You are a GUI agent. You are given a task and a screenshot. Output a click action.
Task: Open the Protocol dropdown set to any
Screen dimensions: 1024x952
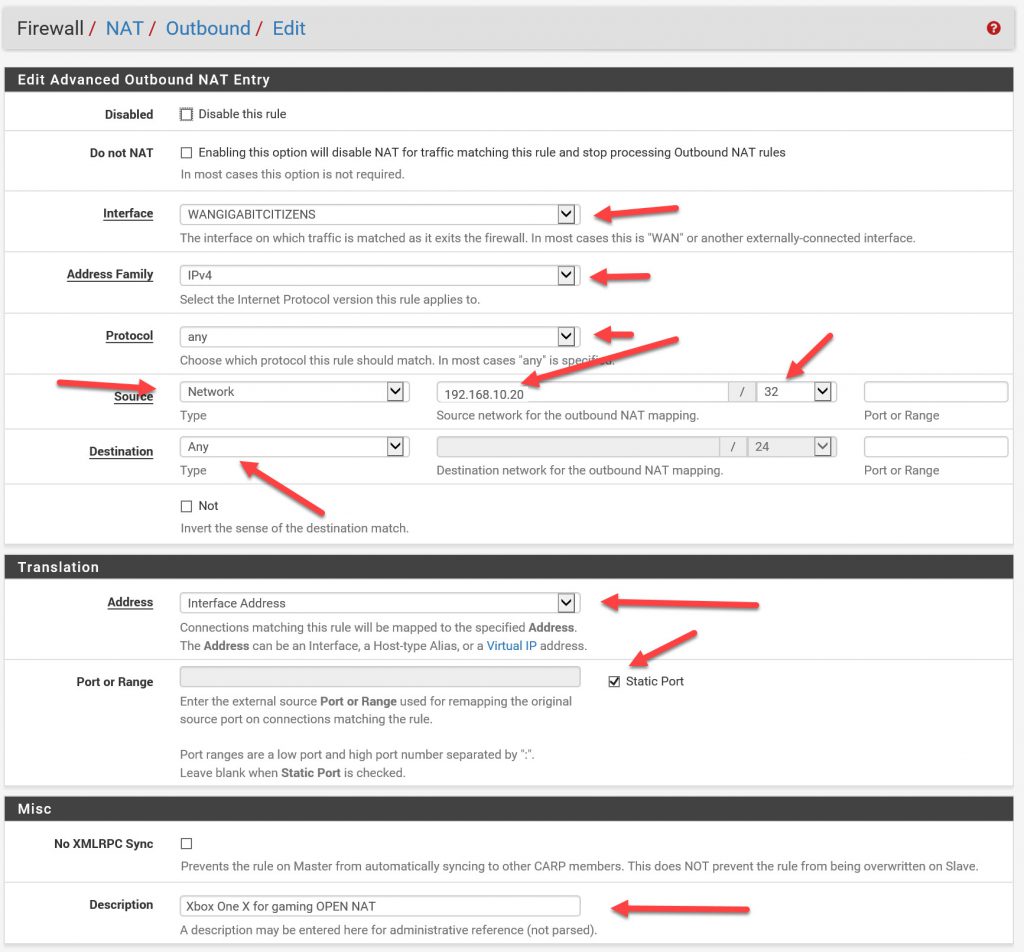click(379, 337)
